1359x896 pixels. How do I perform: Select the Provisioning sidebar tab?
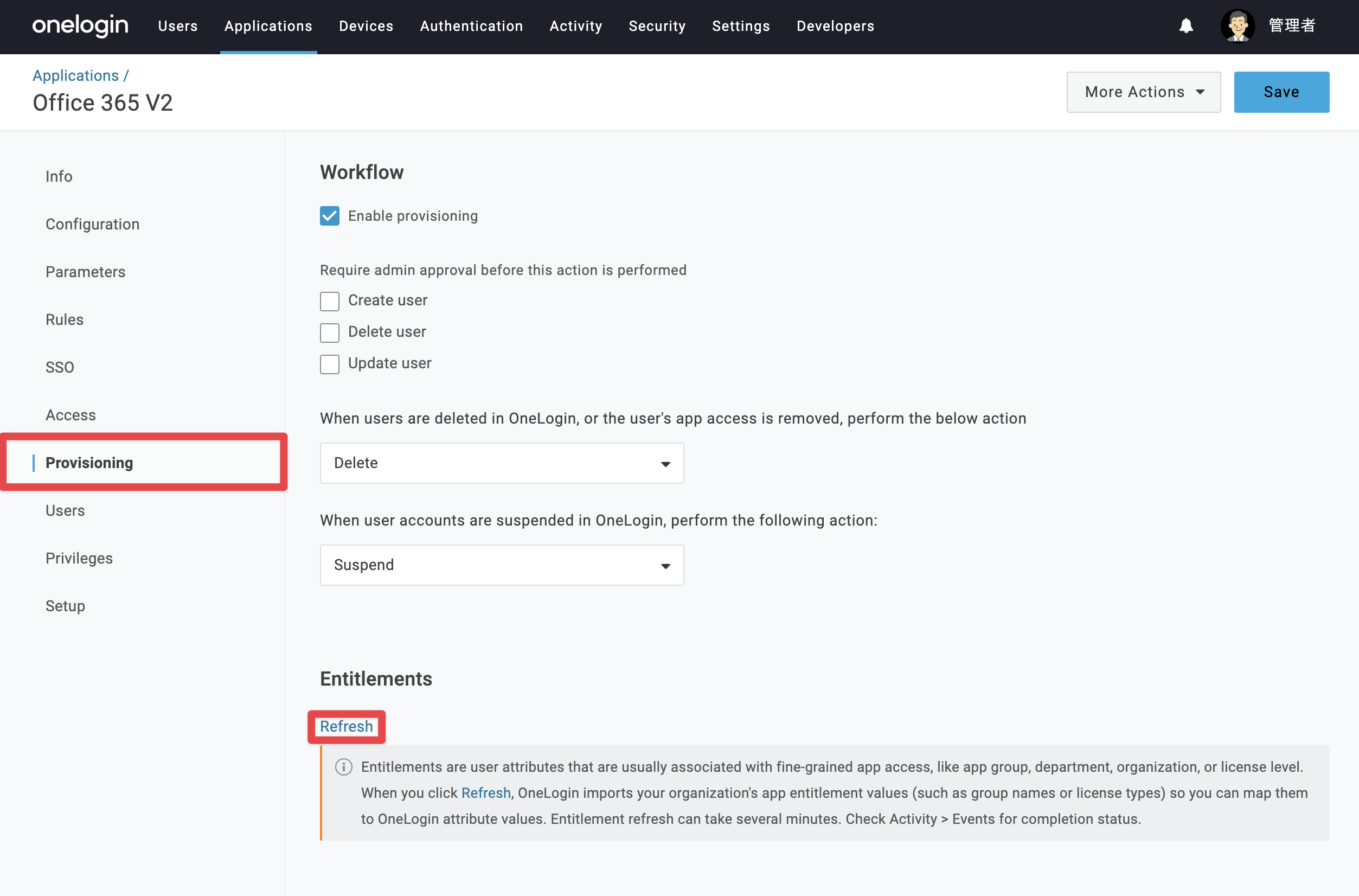point(89,463)
